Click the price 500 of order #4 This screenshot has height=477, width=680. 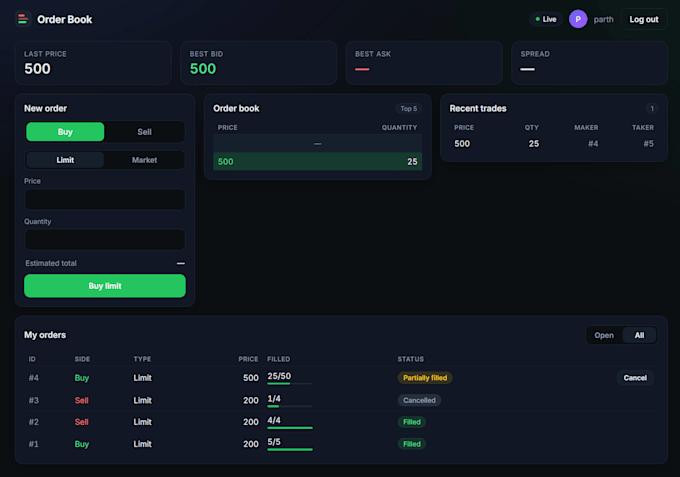251,378
